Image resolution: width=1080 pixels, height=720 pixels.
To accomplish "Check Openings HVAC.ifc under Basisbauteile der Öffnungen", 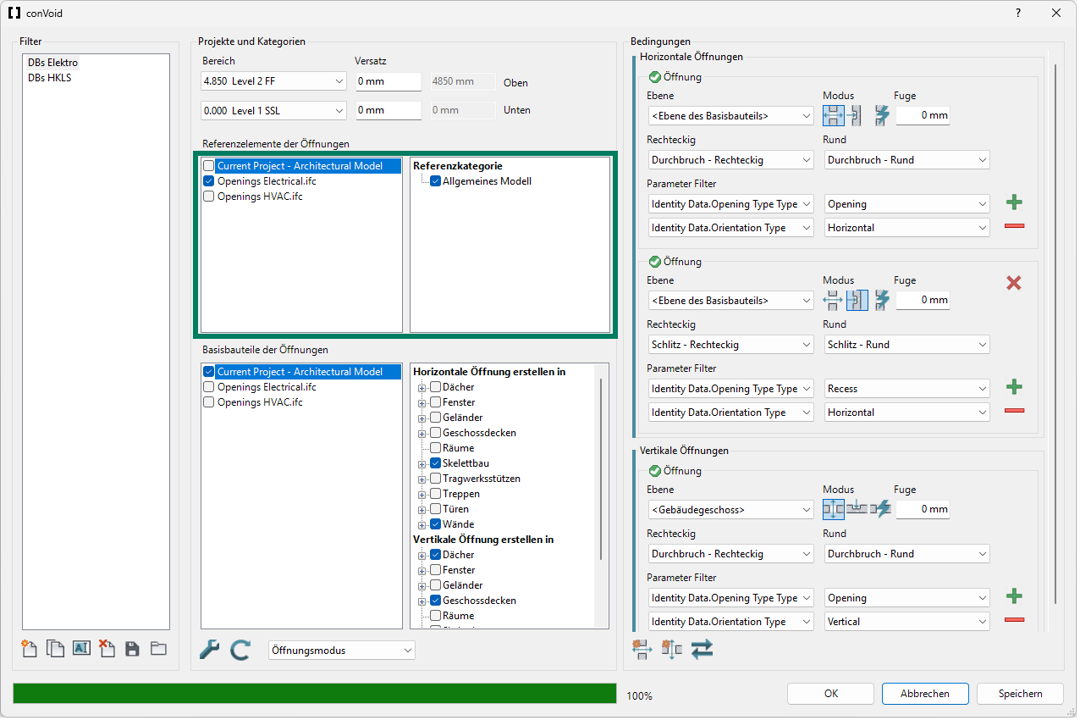I will pyautogui.click(x=209, y=402).
